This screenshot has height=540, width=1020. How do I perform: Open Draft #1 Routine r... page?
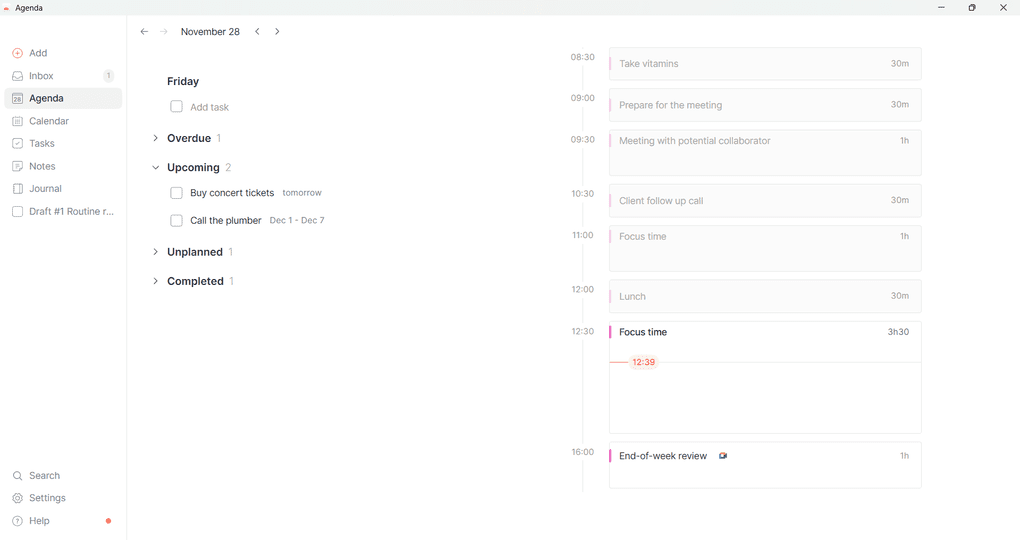click(63, 211)
